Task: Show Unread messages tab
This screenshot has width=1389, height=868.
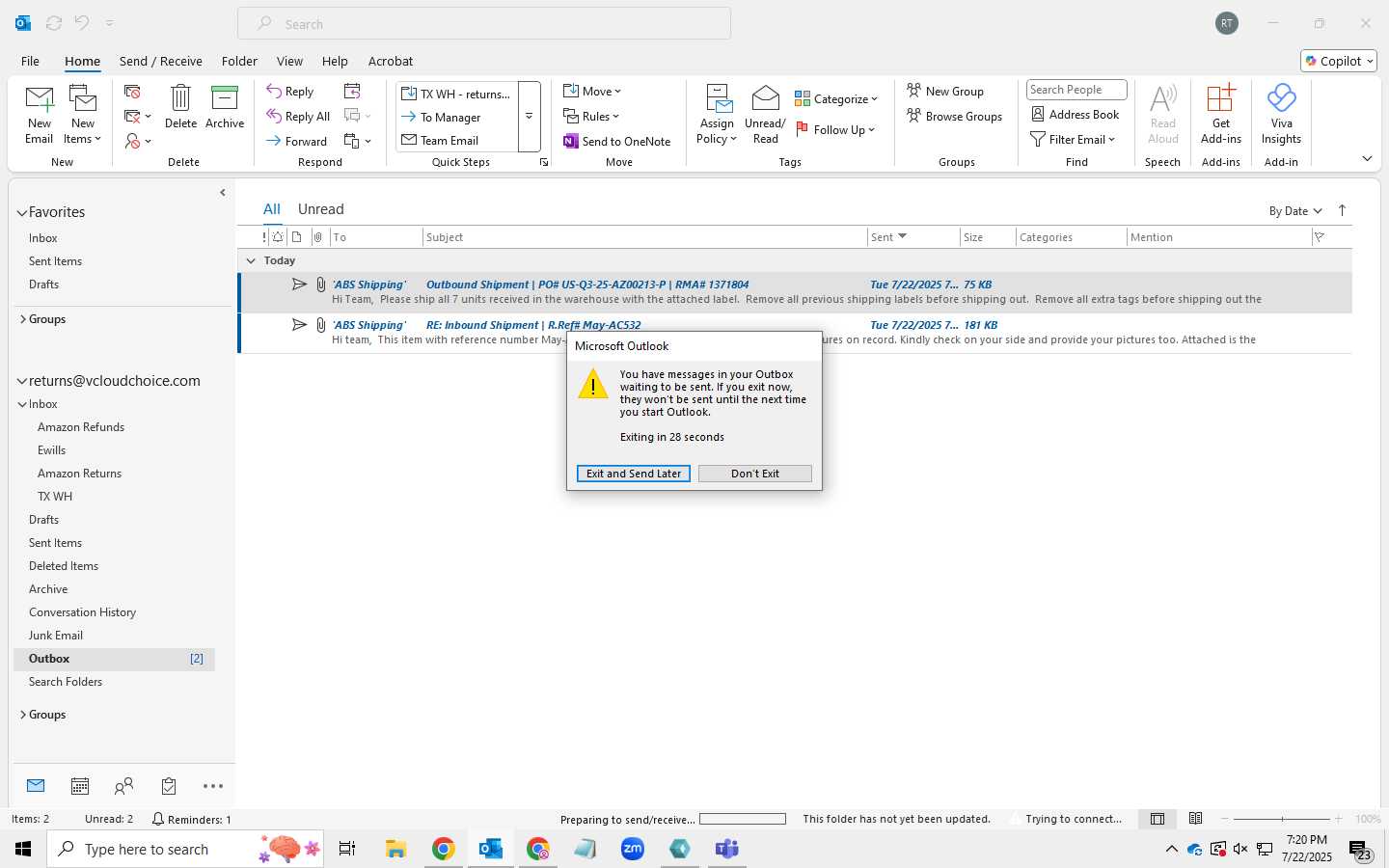Action: (x=321, y=209)
